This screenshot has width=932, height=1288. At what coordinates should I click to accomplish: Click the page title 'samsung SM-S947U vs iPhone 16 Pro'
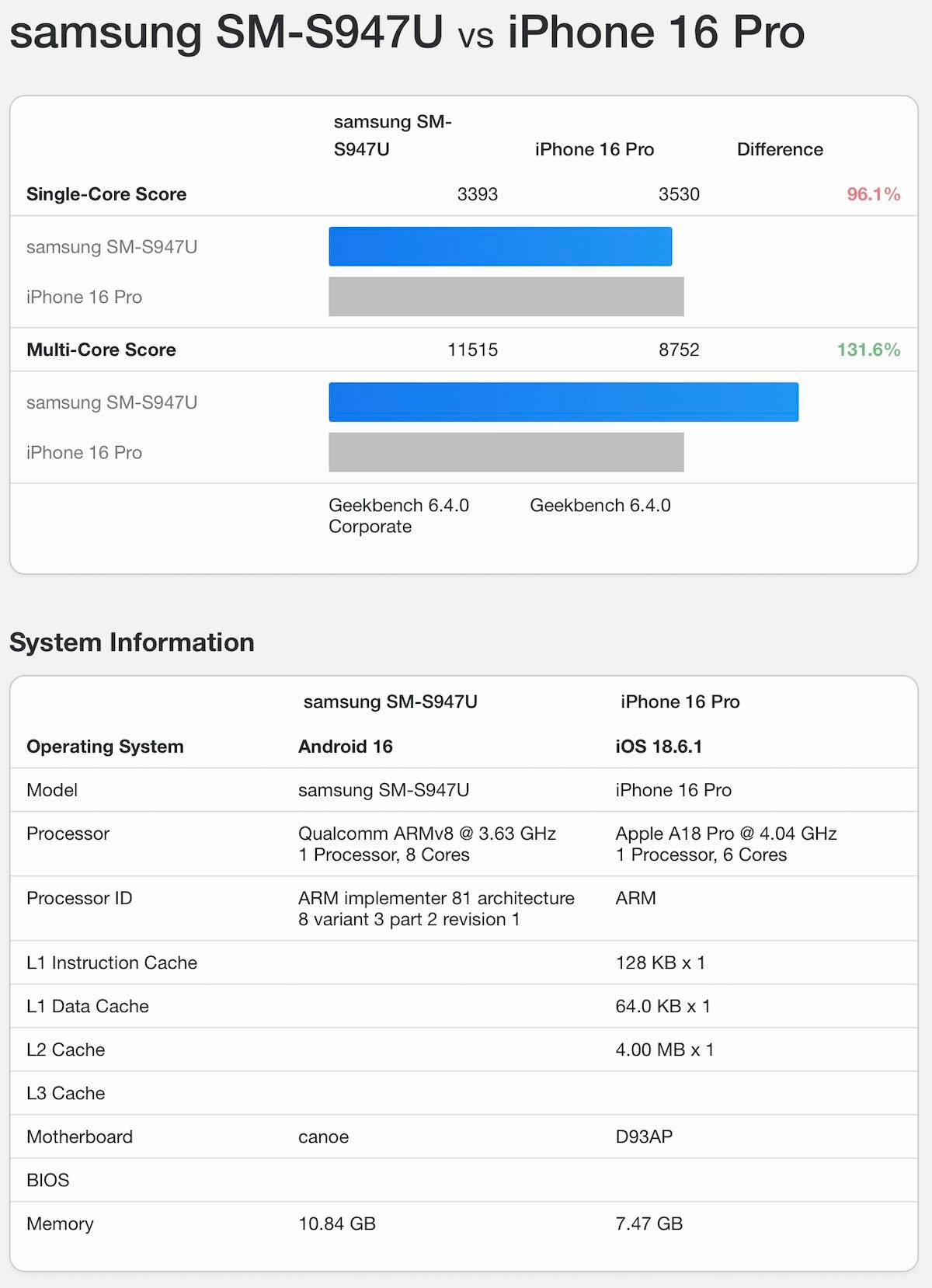pos(407,33)
